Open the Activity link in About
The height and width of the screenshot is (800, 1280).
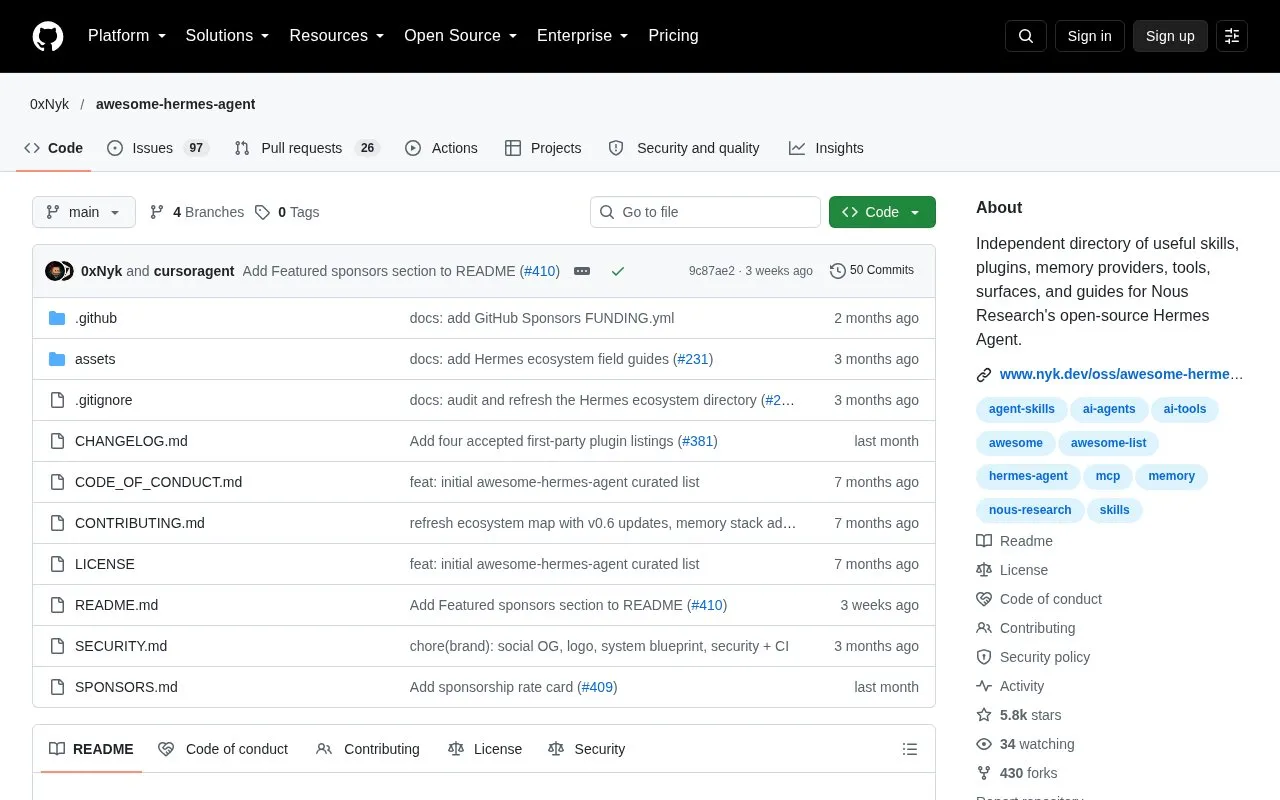point(1010,686)
